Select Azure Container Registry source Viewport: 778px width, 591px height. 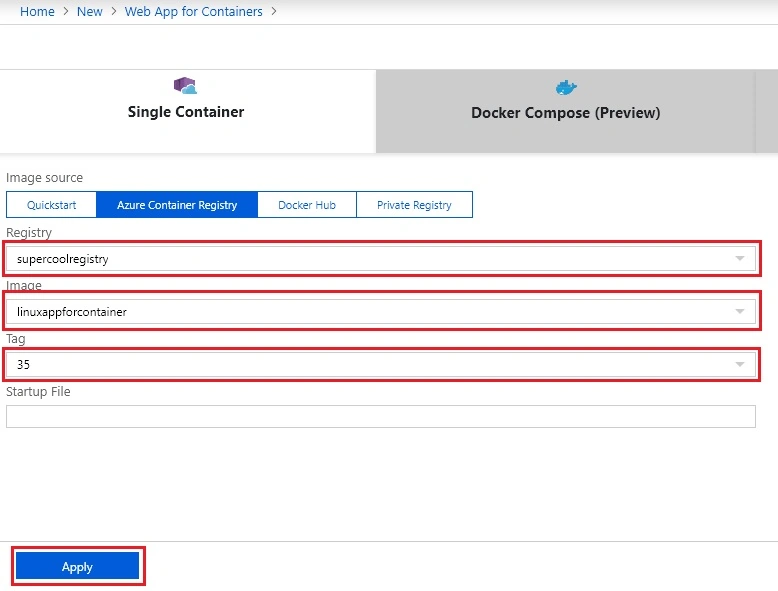[x=177, y=205]
